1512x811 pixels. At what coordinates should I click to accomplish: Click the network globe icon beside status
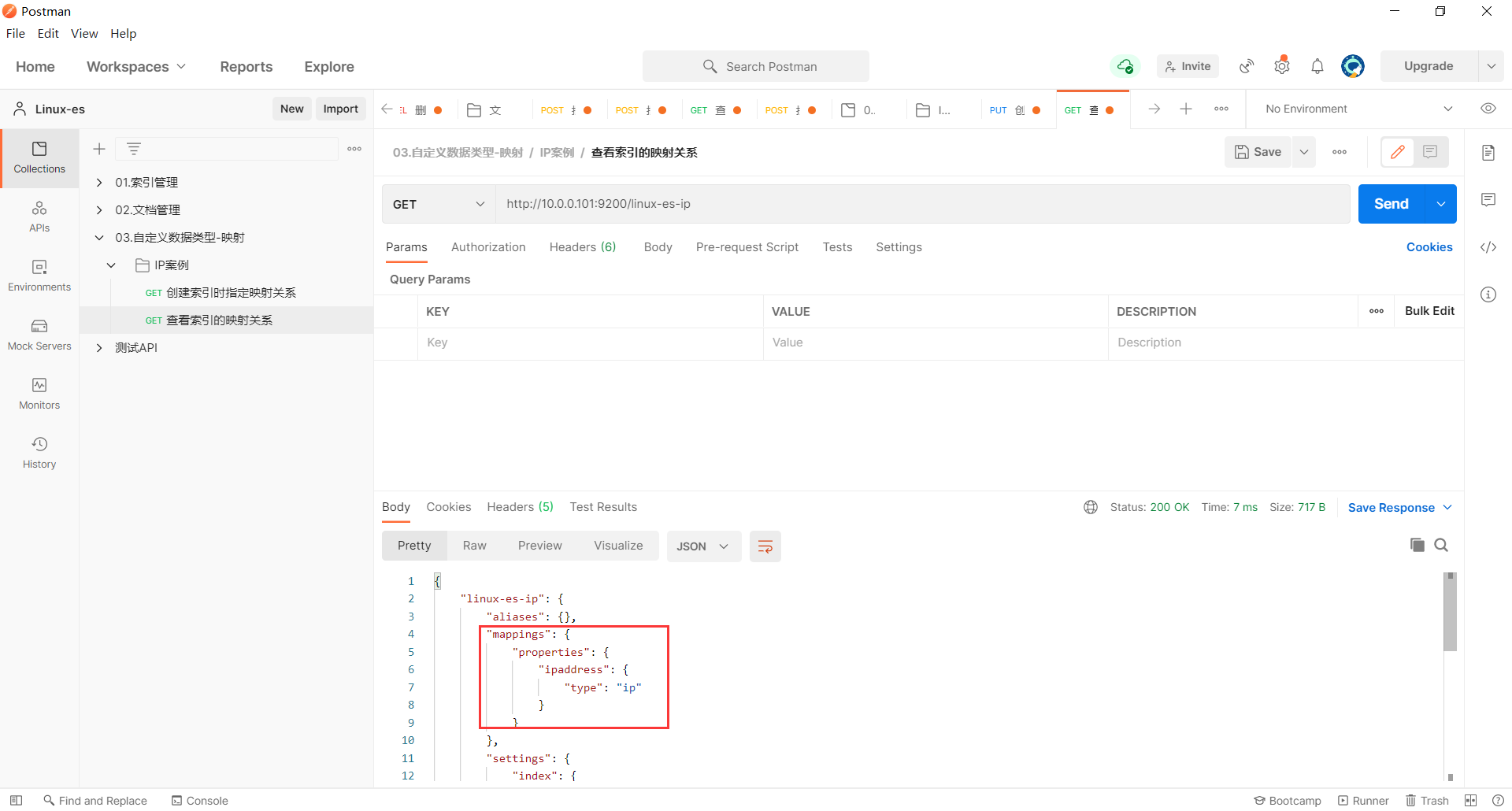click(1091, 507)
